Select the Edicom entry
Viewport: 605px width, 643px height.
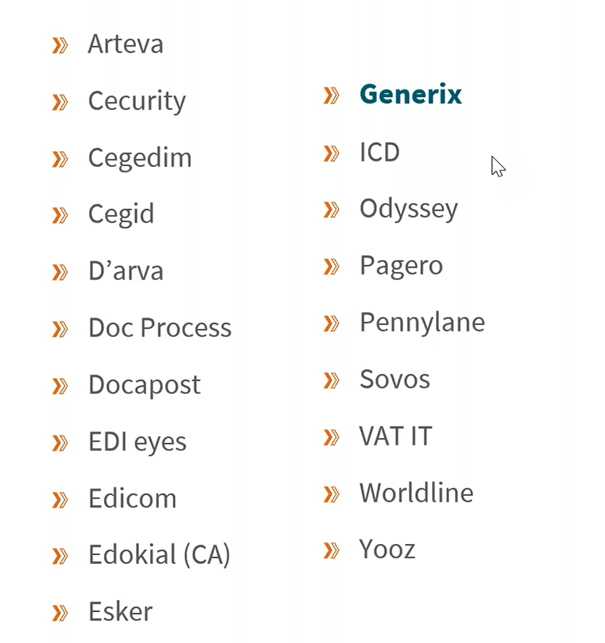coord(132,498)
